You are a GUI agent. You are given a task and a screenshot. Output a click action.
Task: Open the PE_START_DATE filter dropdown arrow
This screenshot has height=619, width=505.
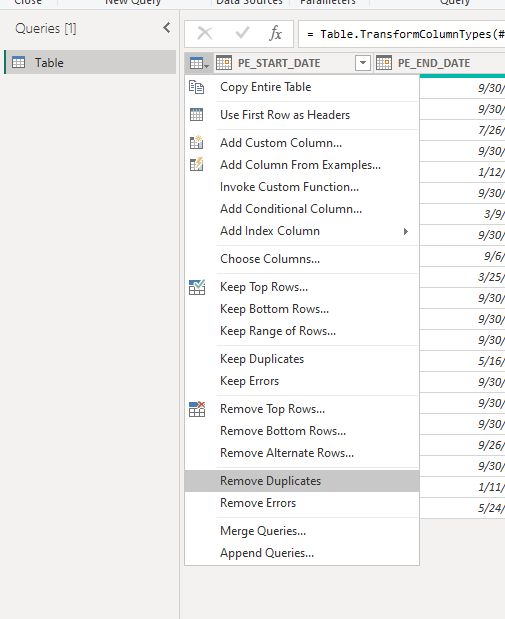(x=363, y=63)
